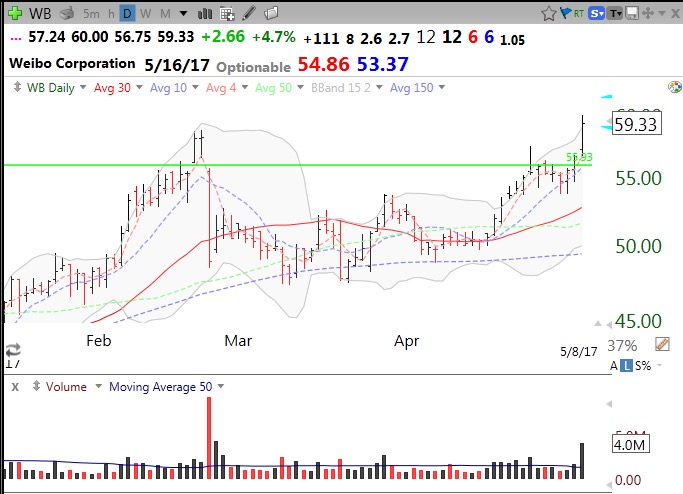Click the up-down arrows beside WB Daily
This screenshot has height=494, width=683.
[x=17, y=87]
